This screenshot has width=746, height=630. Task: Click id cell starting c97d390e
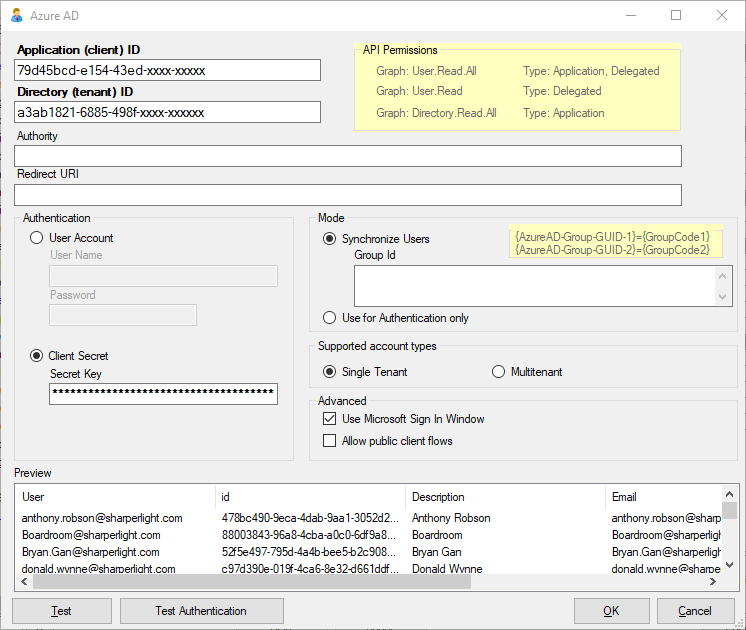click(x=309, y=569)
